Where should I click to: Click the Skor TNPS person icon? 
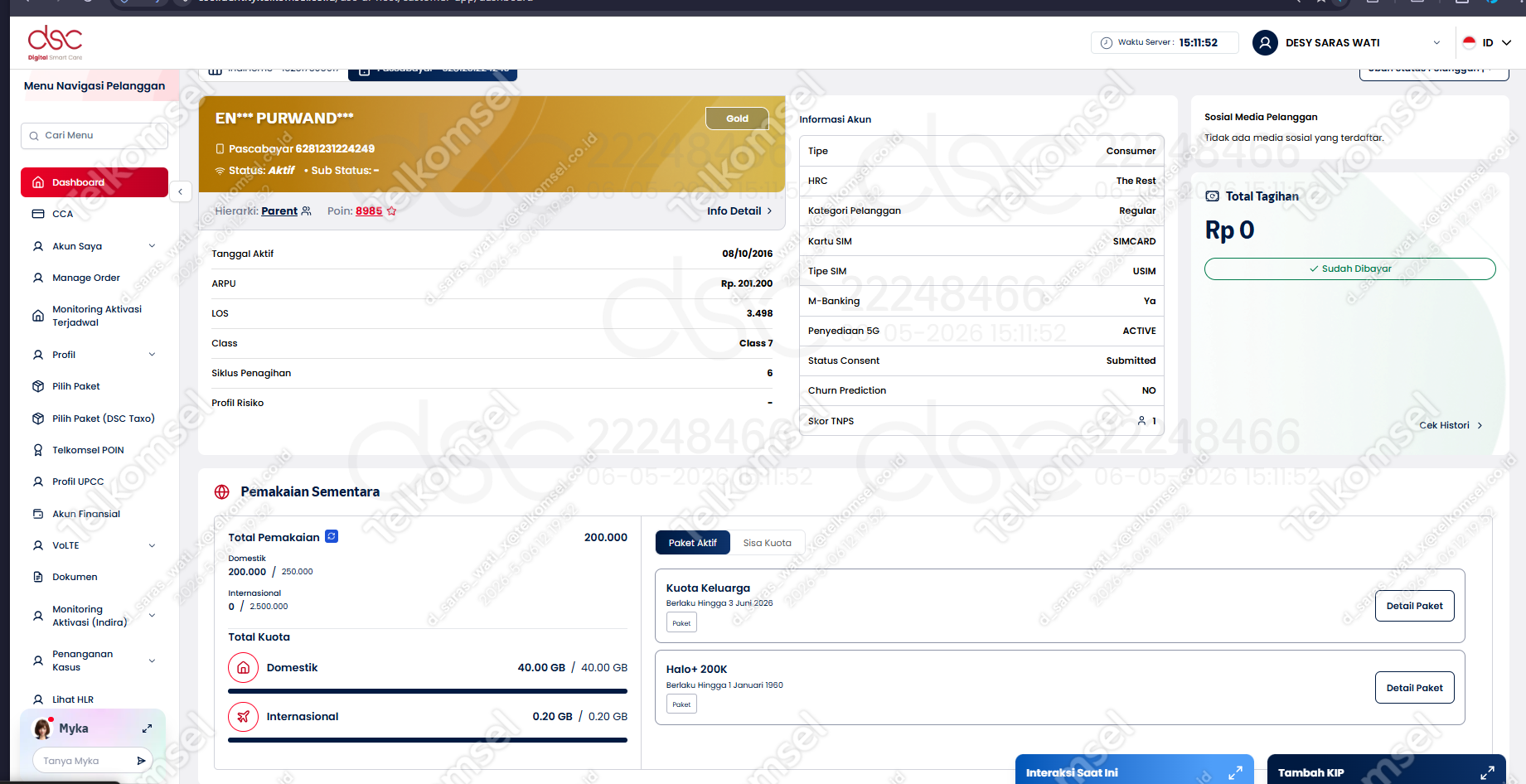click(x=1141, y=421)
